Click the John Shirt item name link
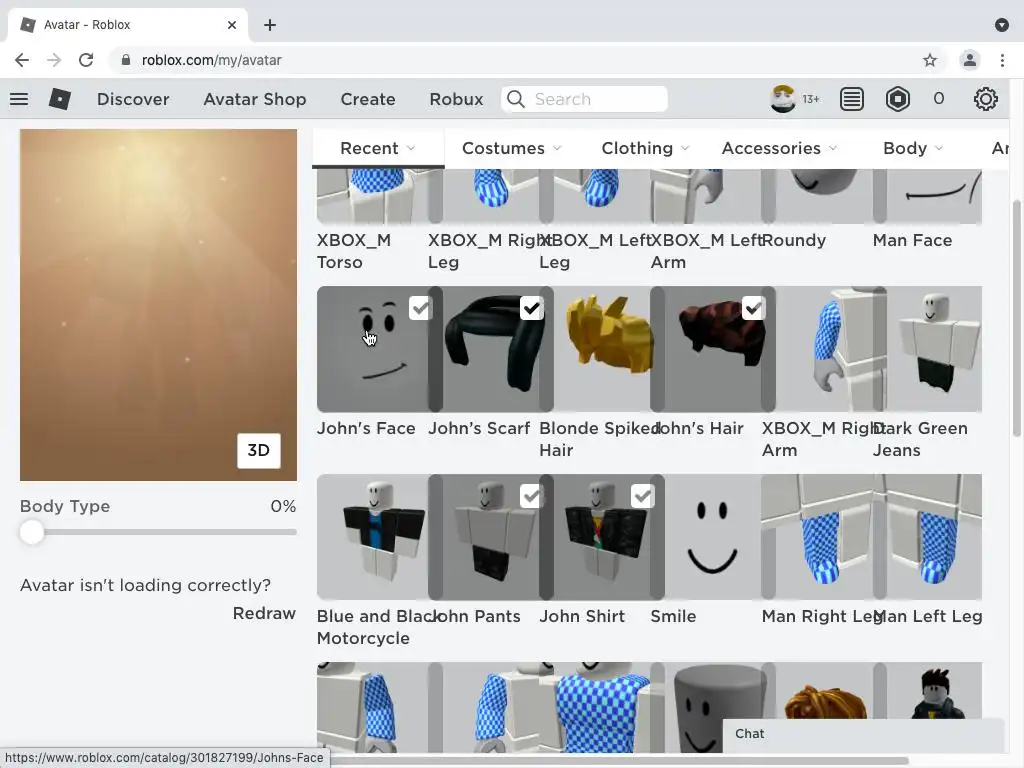This screenshot has height=768, width=1024. (582, 616)
